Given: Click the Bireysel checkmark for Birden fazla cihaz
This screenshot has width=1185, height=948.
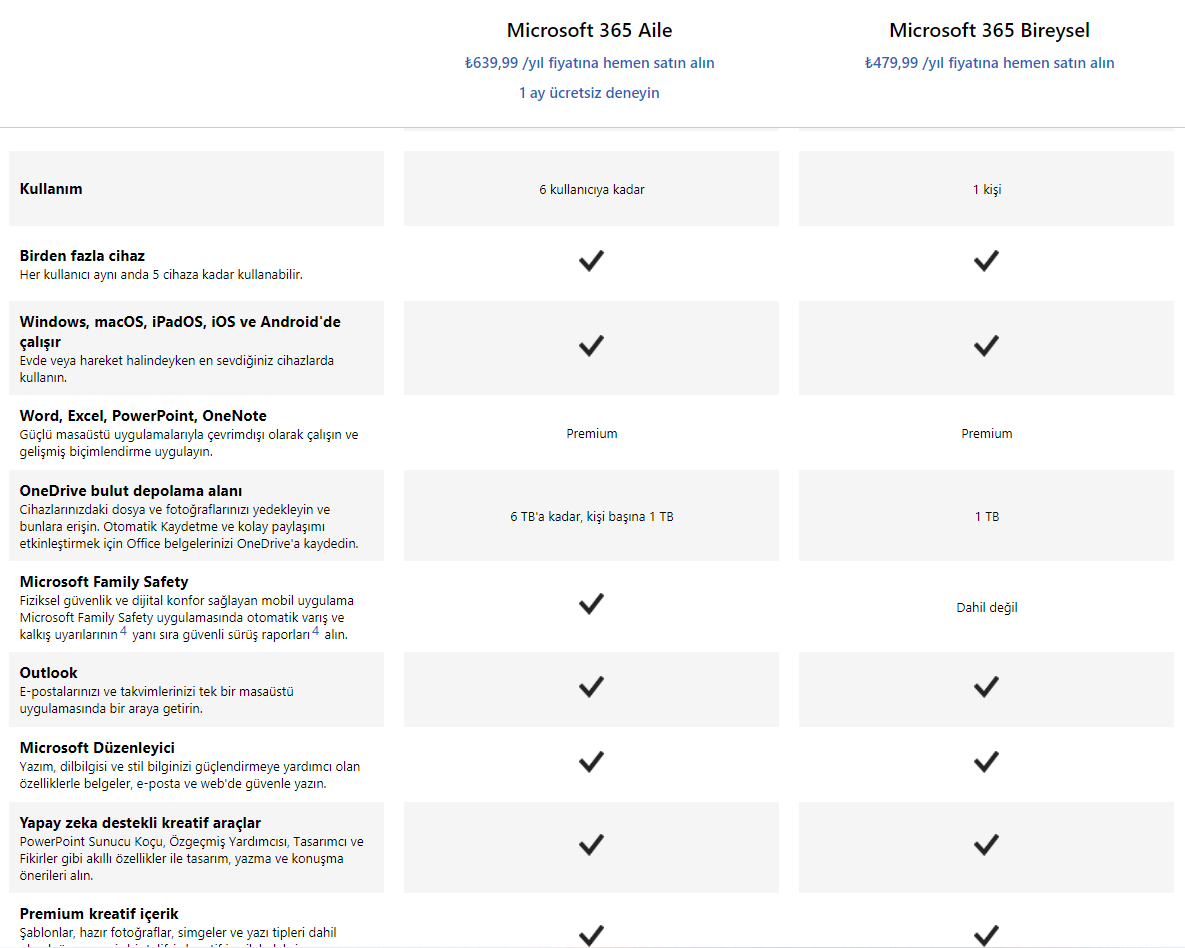Looking at the screenshot, I should (986, 261).
